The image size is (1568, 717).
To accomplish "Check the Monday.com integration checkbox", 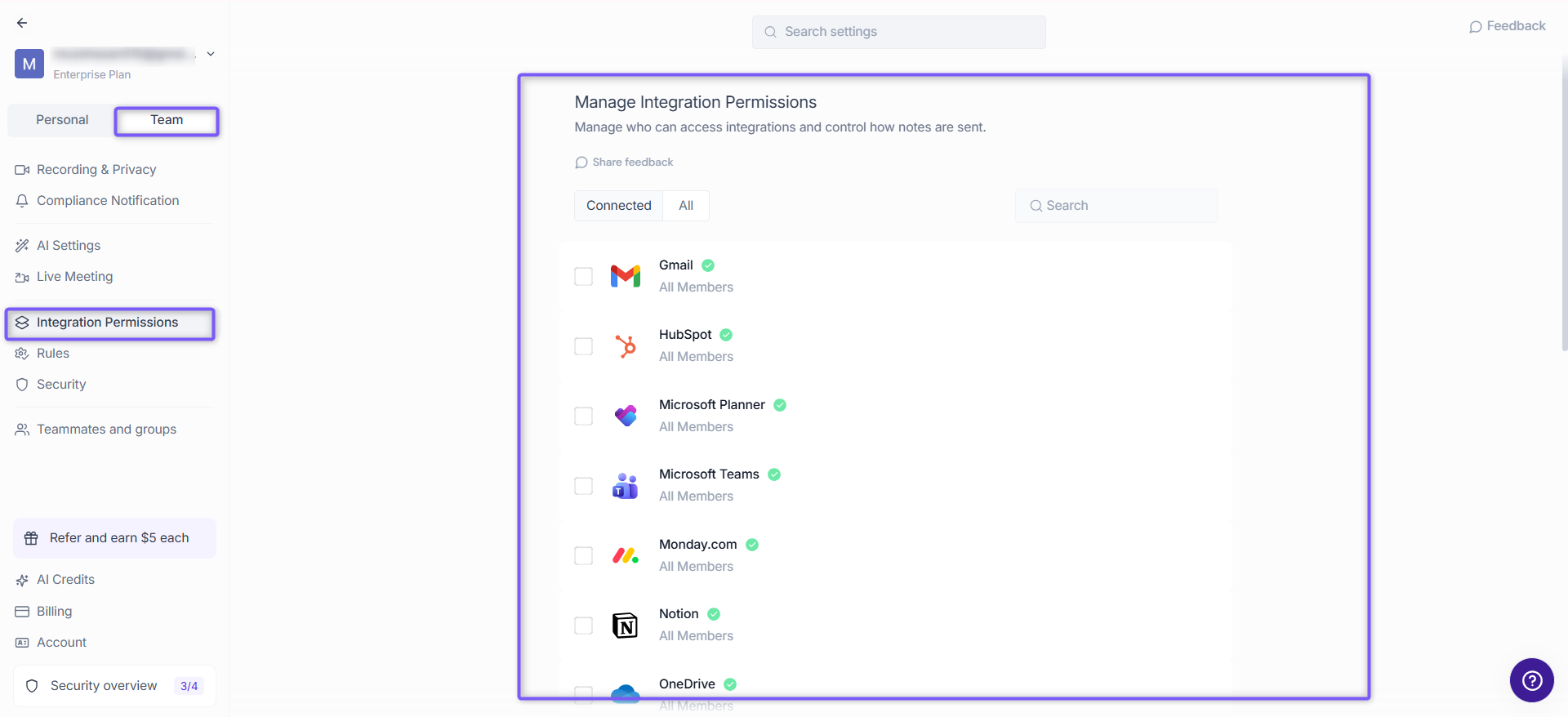I will 583,555.
